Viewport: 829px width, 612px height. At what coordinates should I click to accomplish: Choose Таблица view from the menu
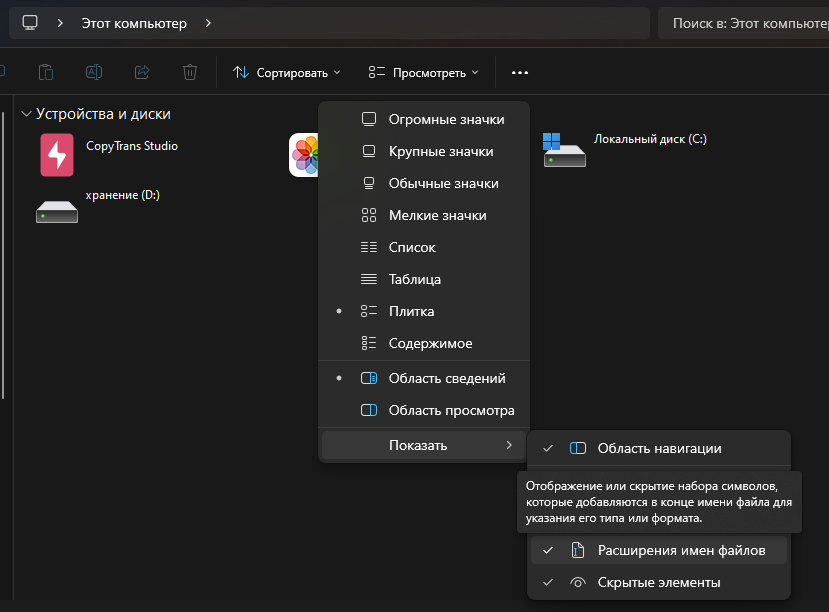[x=414, y=279]
